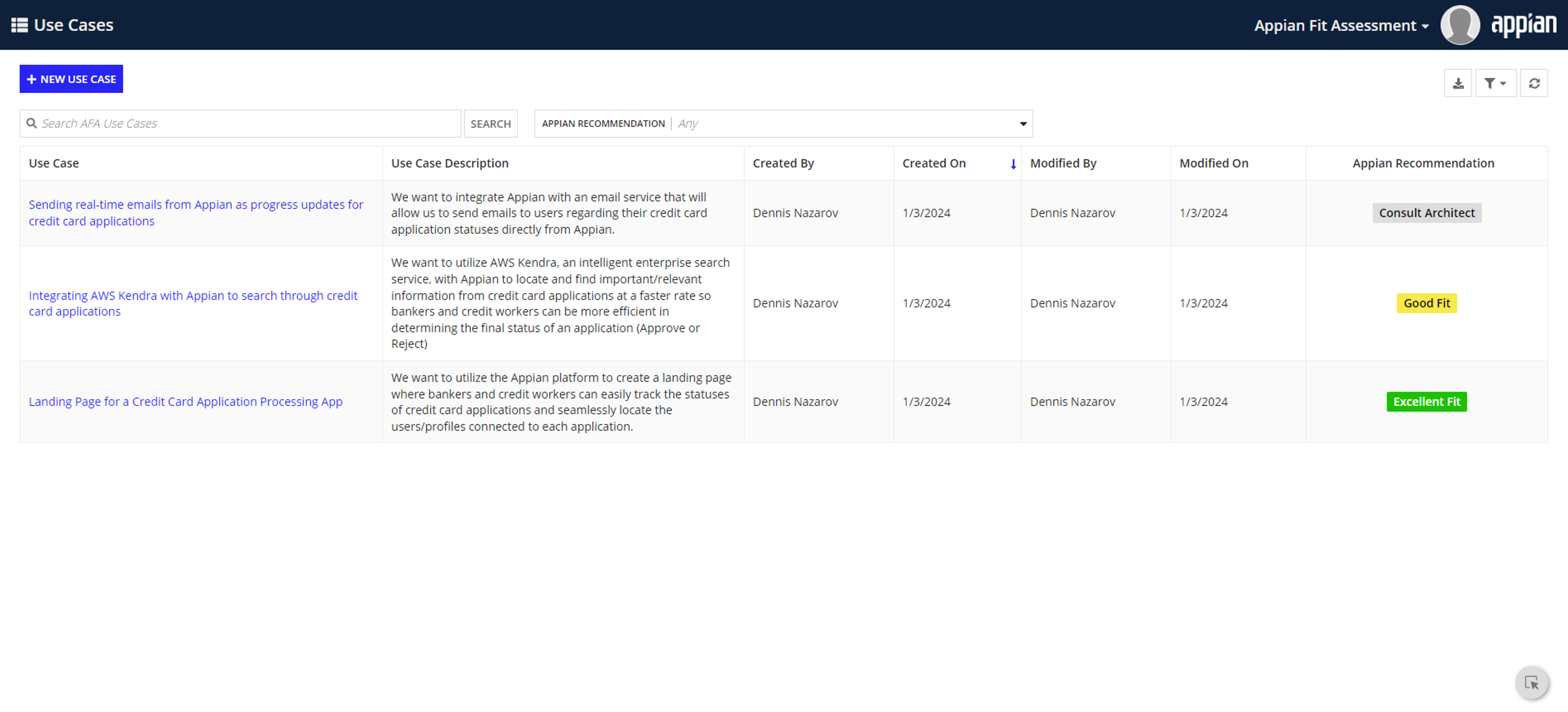Sort by Modified On column
The width and height of the screenshot is (1568, 712).
coord(1214,163)
